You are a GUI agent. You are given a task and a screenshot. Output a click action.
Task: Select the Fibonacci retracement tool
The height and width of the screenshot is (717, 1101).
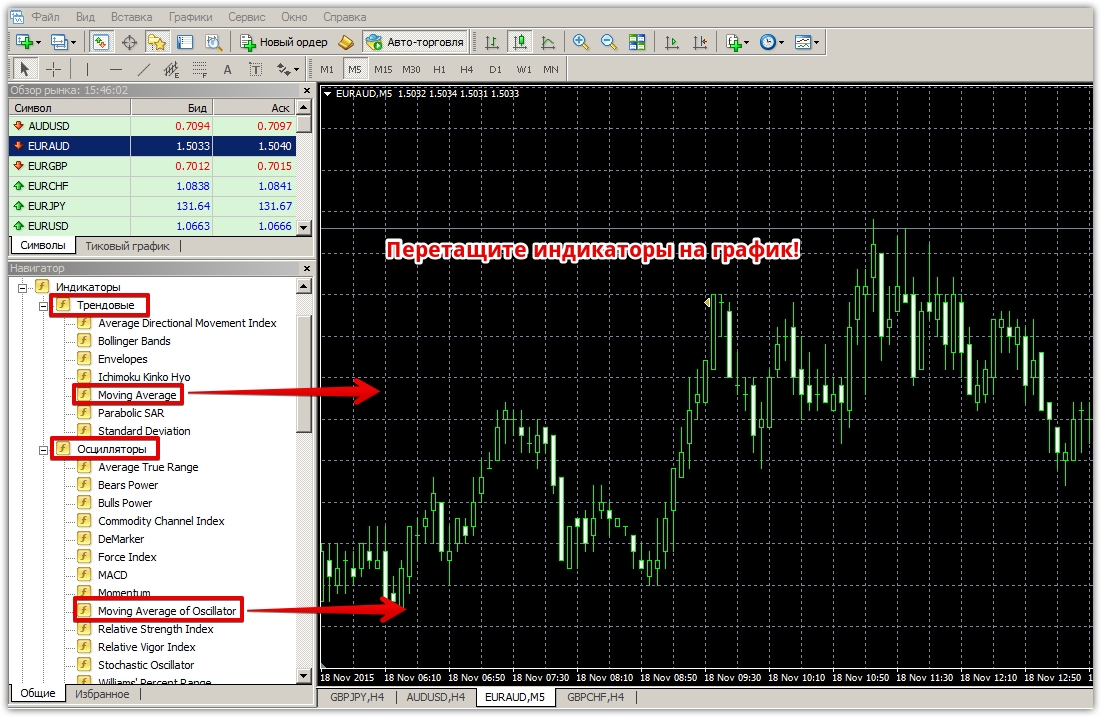click(200, 69)
